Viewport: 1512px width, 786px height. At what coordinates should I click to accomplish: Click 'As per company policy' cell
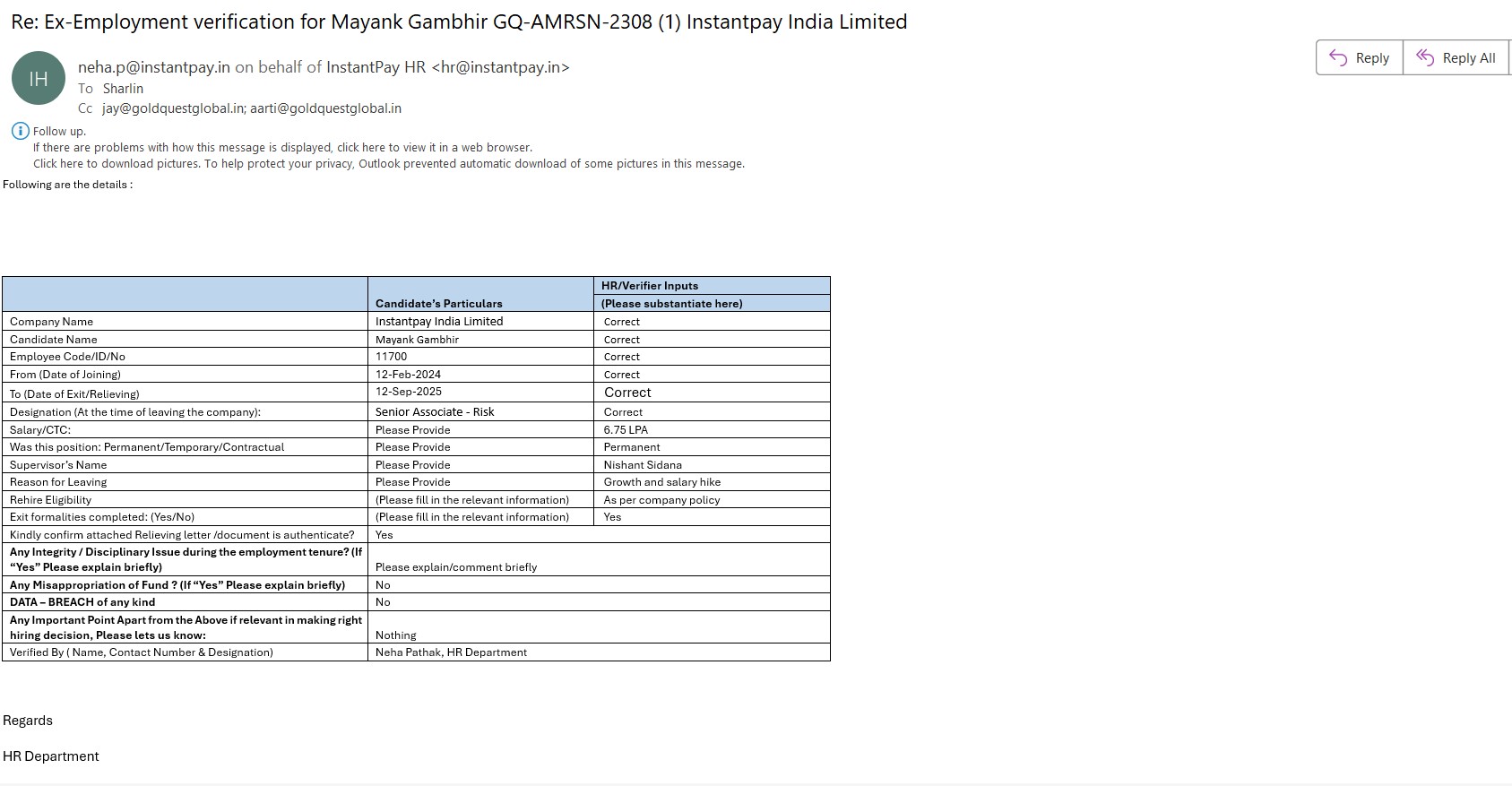point(662,500)
